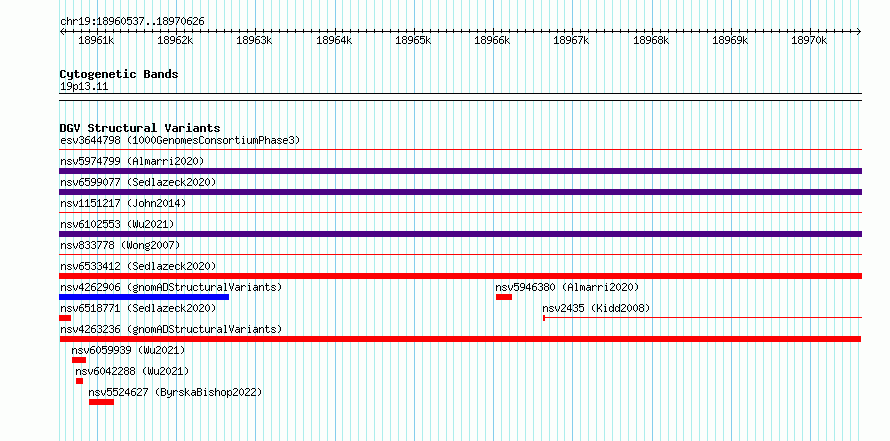Click tiny red bar of nsv6042288

tap(79, 381)
